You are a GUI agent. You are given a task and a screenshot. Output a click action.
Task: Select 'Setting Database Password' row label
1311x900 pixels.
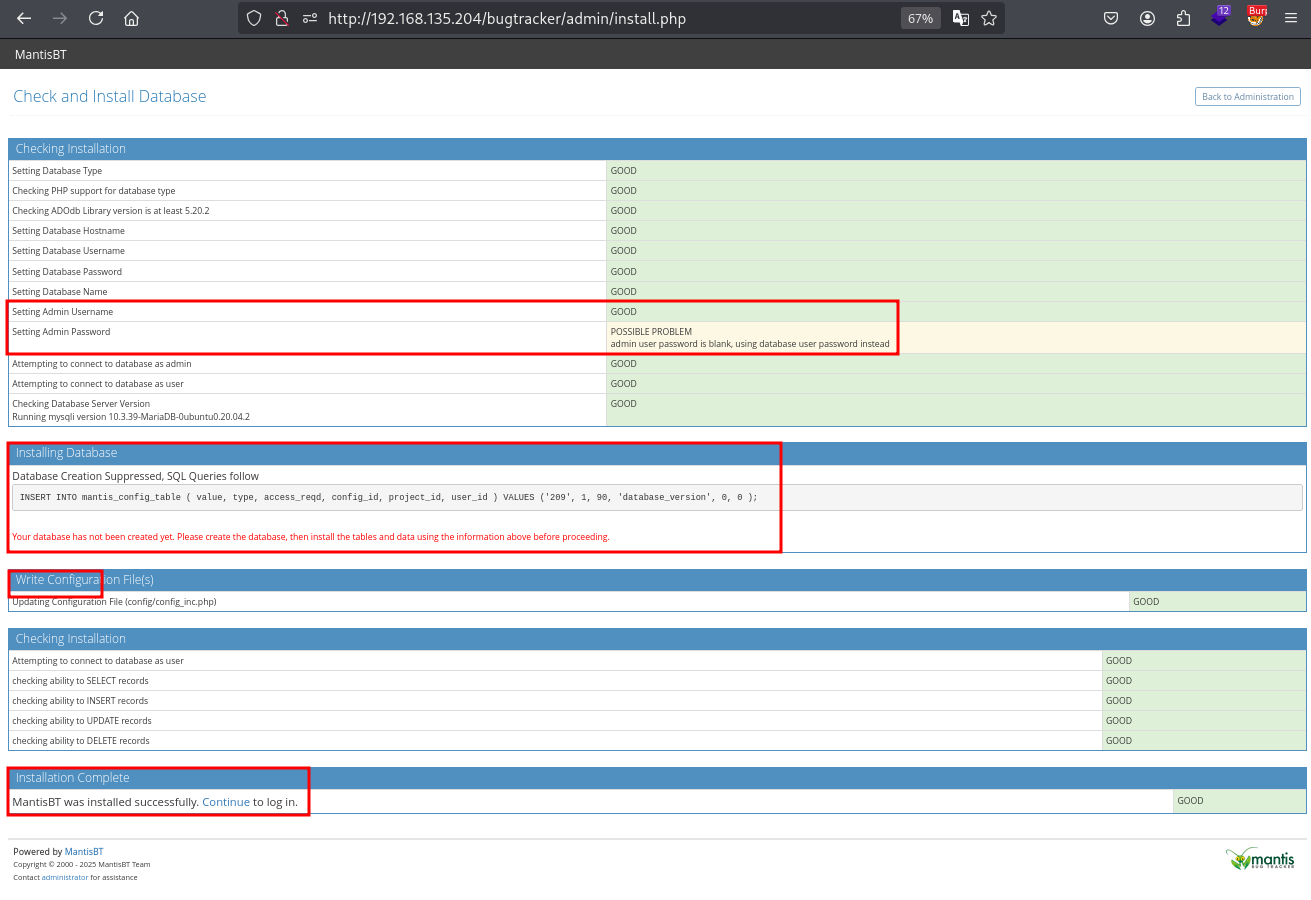coord(67,272)
